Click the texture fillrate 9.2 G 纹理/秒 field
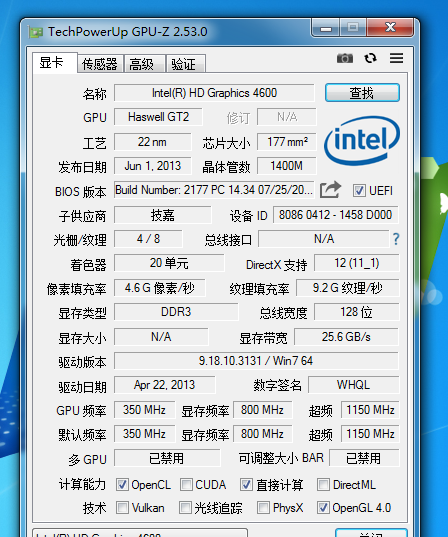This screenshot has height=537, width=448. coord(348,288)
